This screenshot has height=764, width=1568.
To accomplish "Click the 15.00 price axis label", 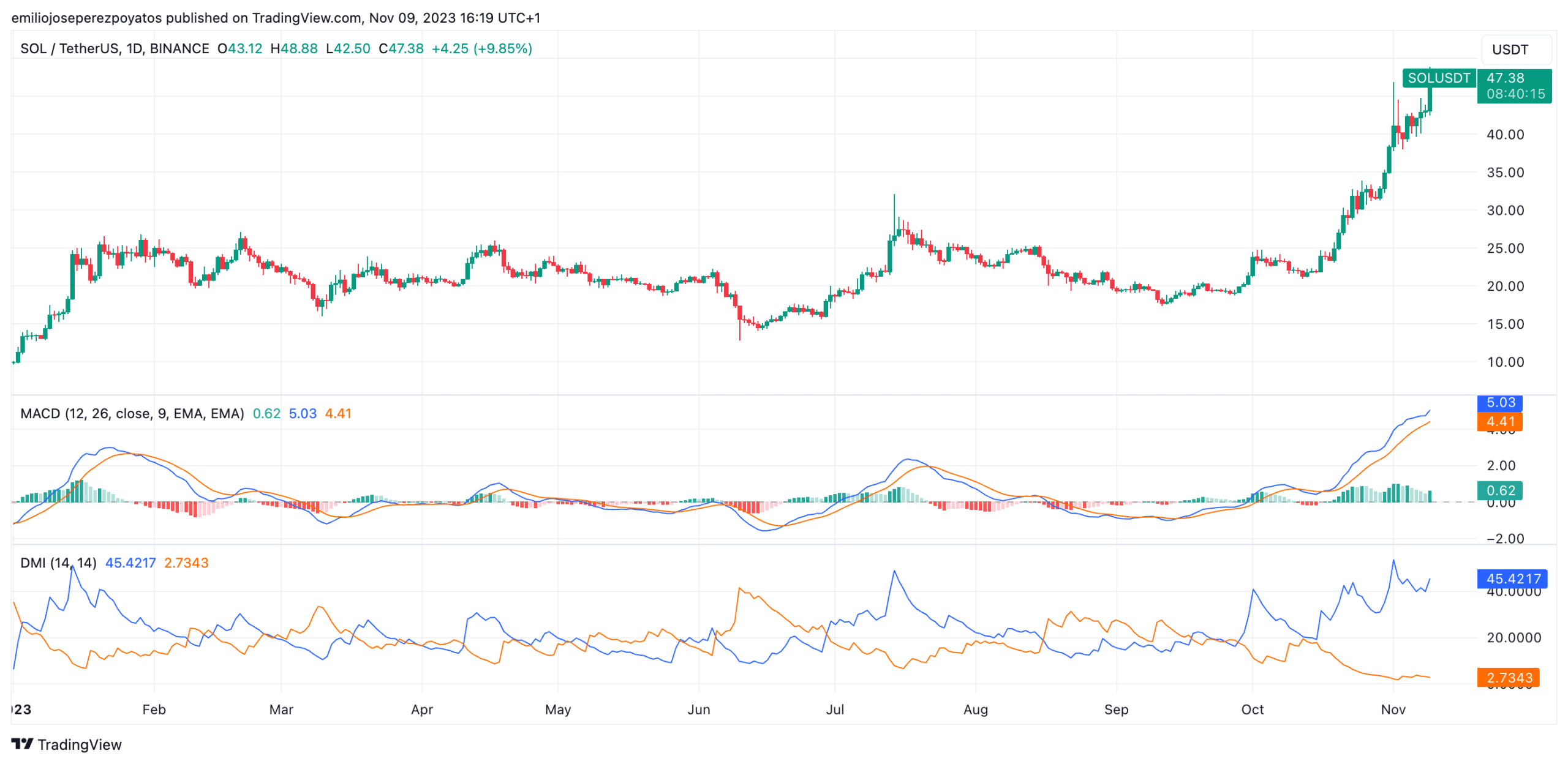I will pos(1505,324).
